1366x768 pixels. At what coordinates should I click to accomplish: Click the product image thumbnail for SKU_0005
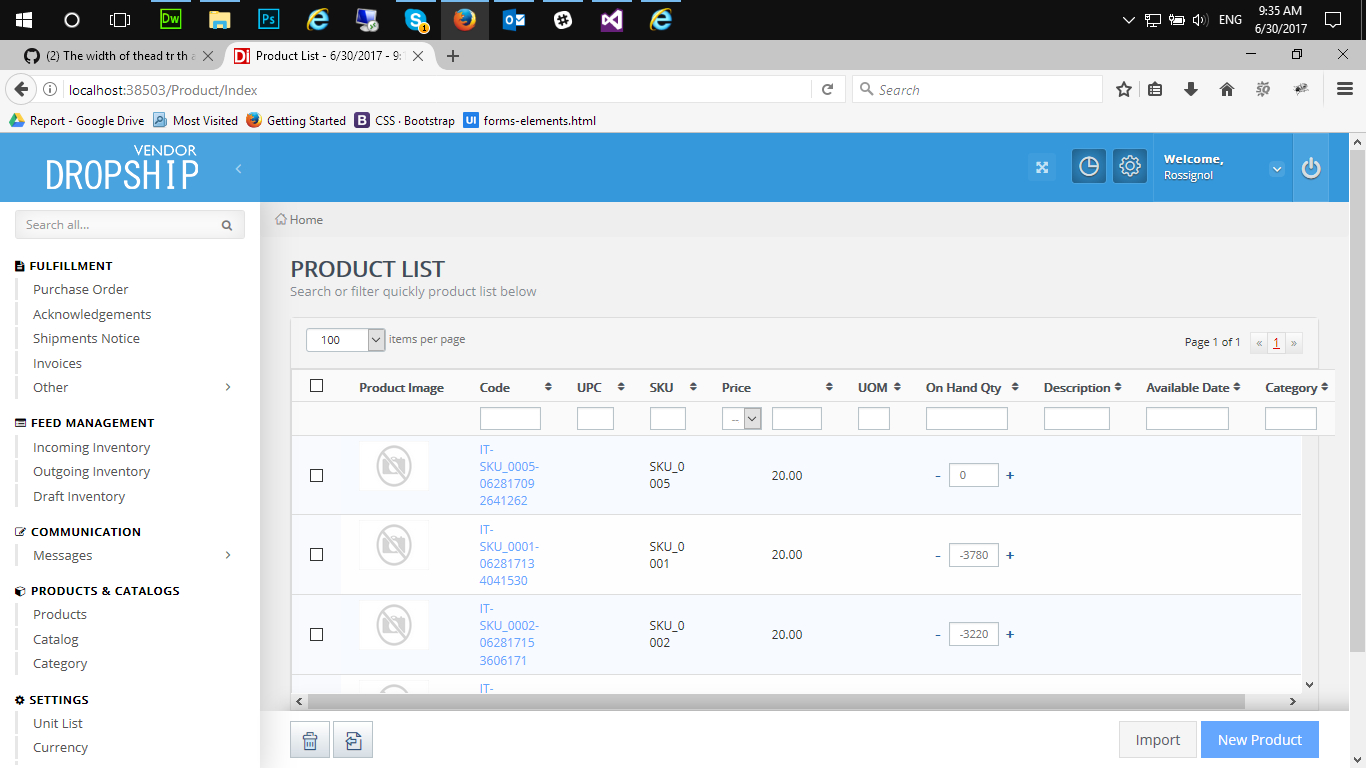pos(394,466)
